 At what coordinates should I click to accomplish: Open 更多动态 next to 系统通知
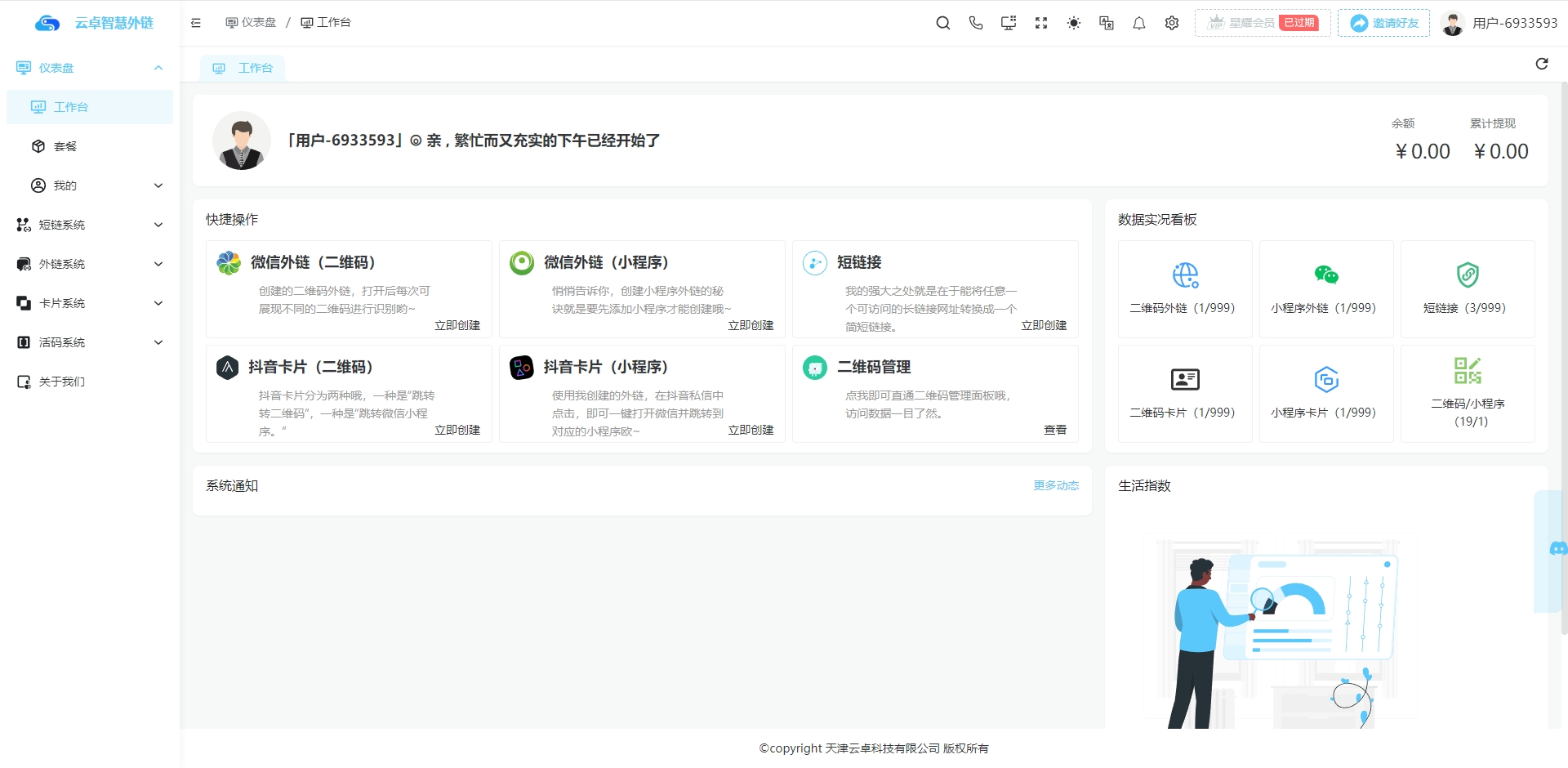1055,484
